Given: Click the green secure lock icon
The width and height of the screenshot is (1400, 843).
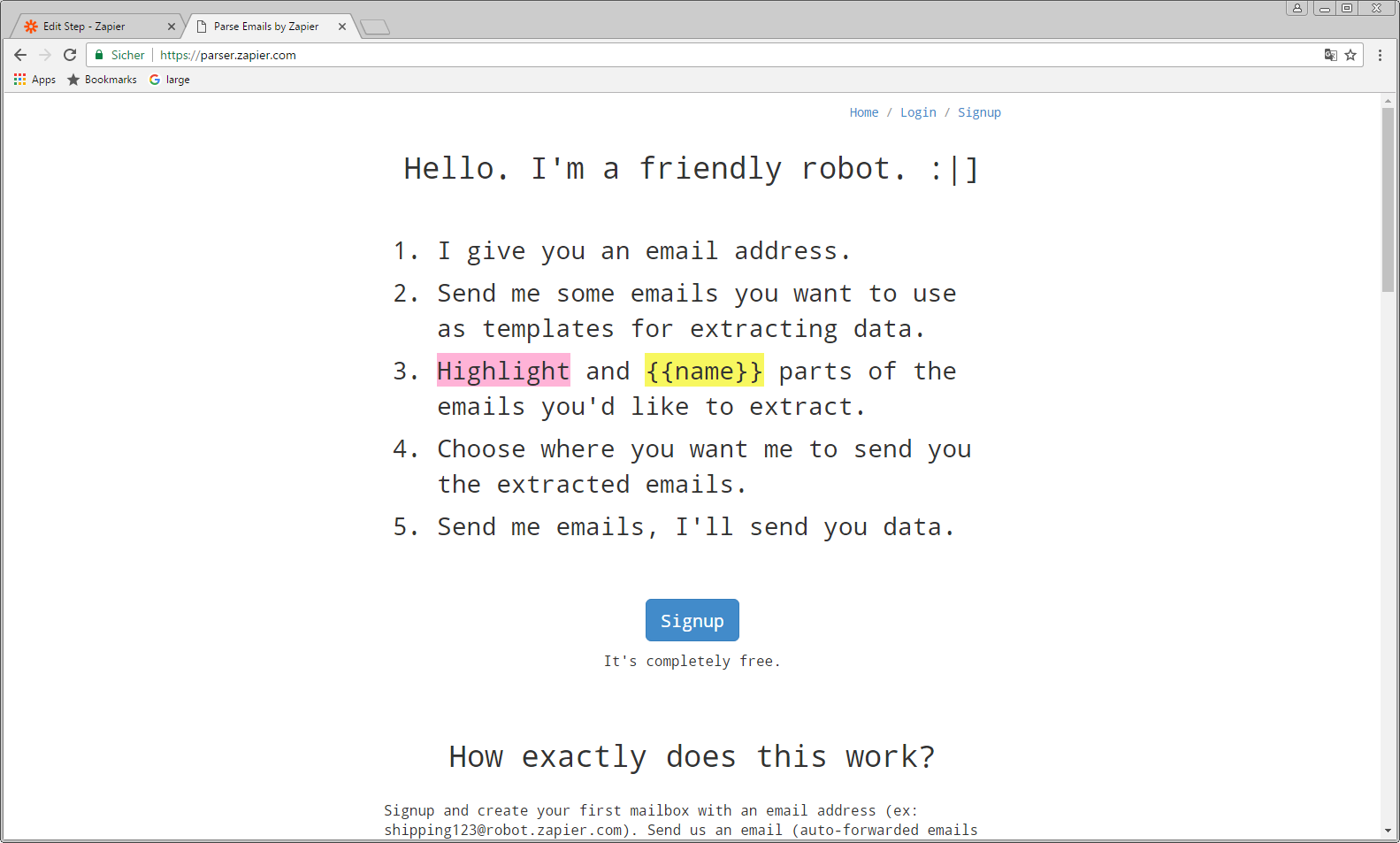Looking at the screenshot, I should pos(99,55).
